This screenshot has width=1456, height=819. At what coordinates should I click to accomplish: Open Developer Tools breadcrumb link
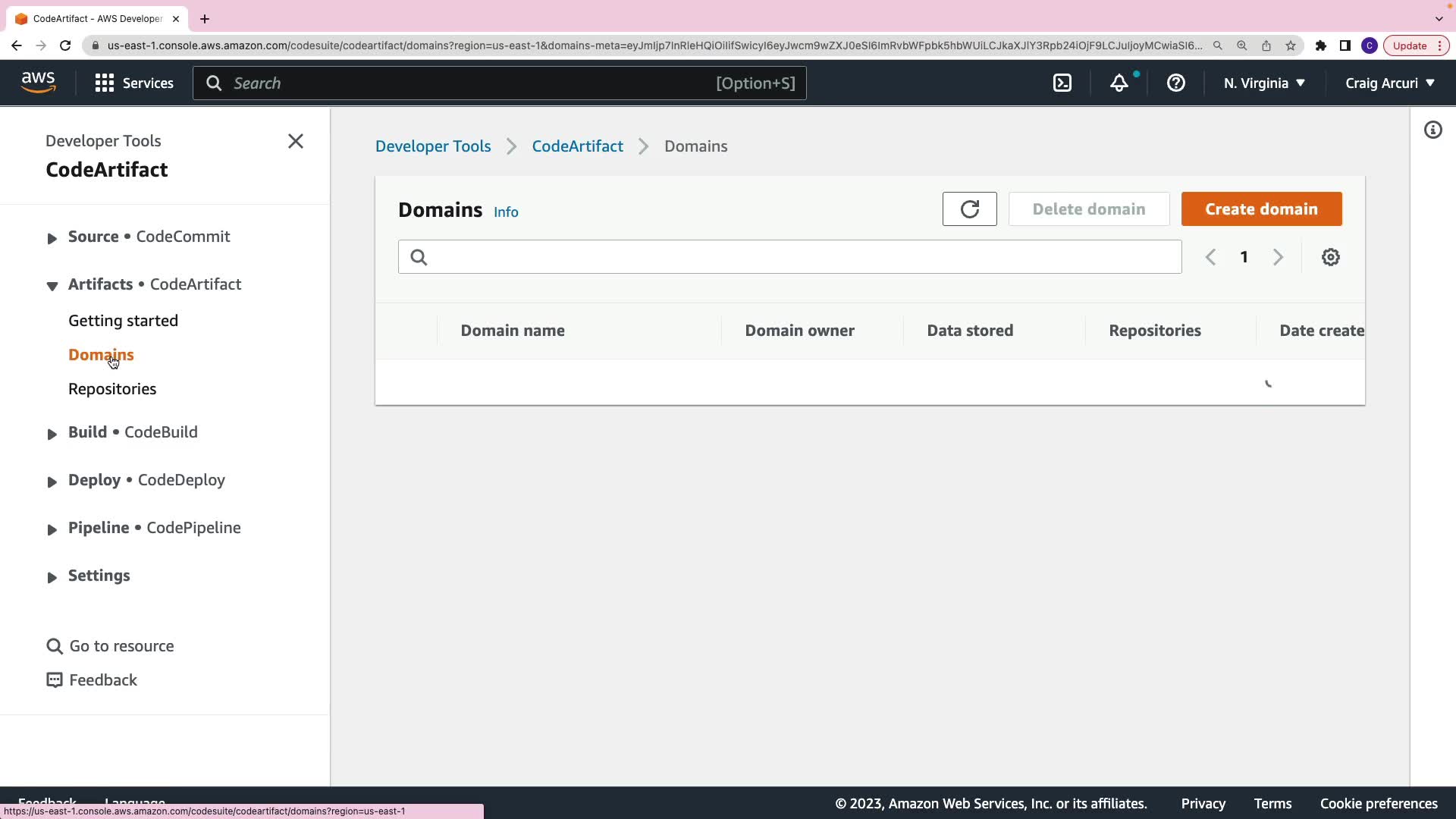coord(433,146)
